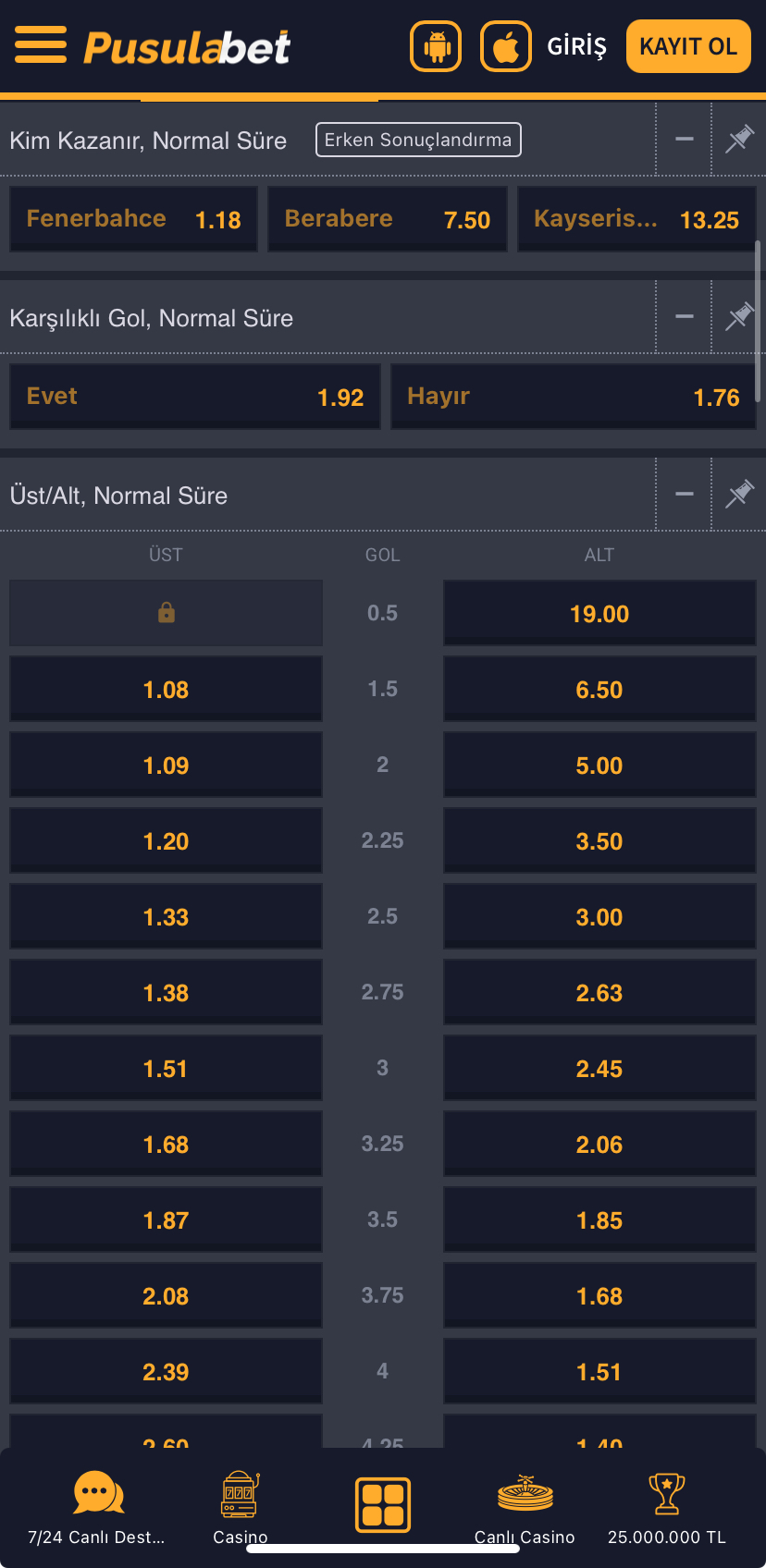Click the GİRİŞ login link

click(577, 46)
